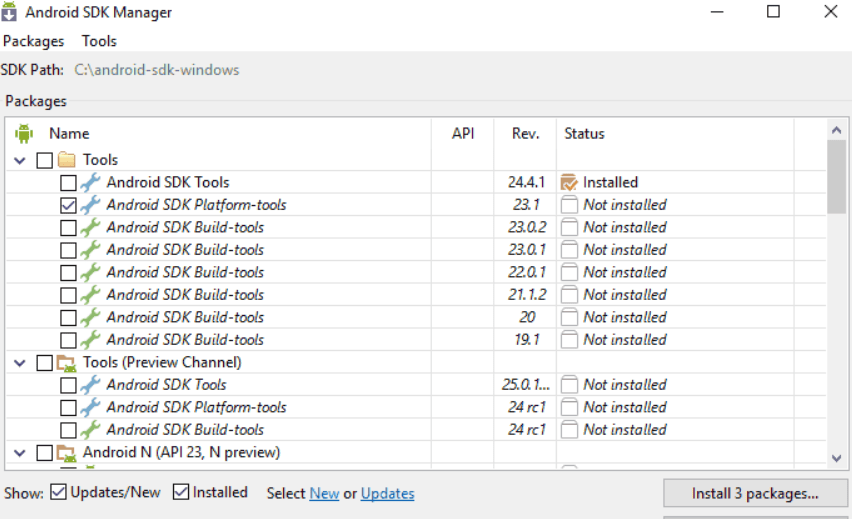The image size is (852, 519).
Task: Check the Build-tools 22.0.1 checkbox
Action: [x=68, y=272]
